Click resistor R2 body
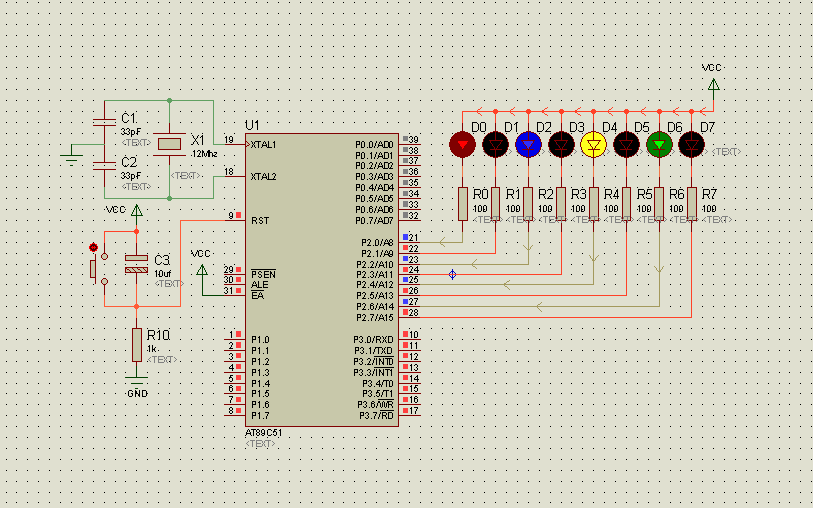 pyautogui.click(x=528, y=204)
